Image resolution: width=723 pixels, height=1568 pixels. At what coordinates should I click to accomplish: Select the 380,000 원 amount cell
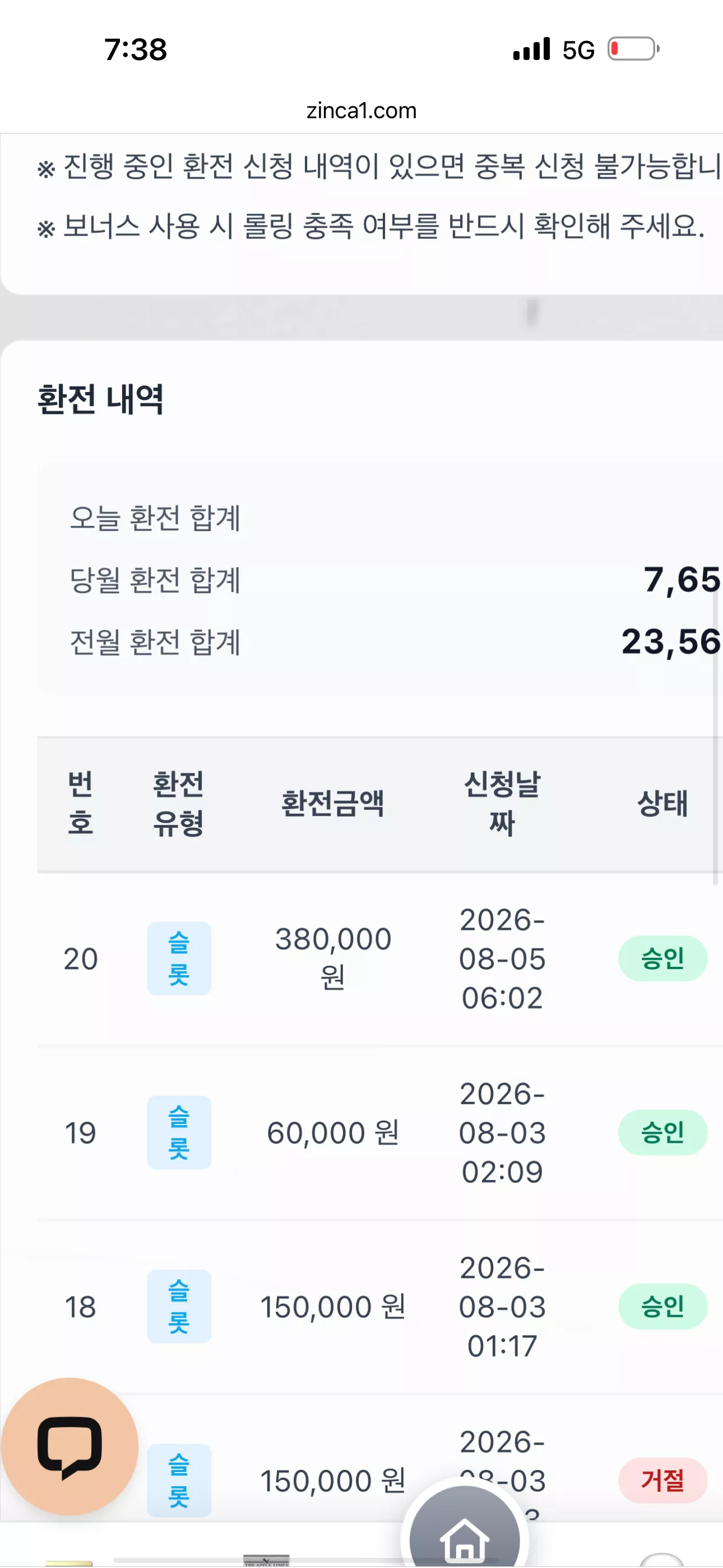coord(333,958)
